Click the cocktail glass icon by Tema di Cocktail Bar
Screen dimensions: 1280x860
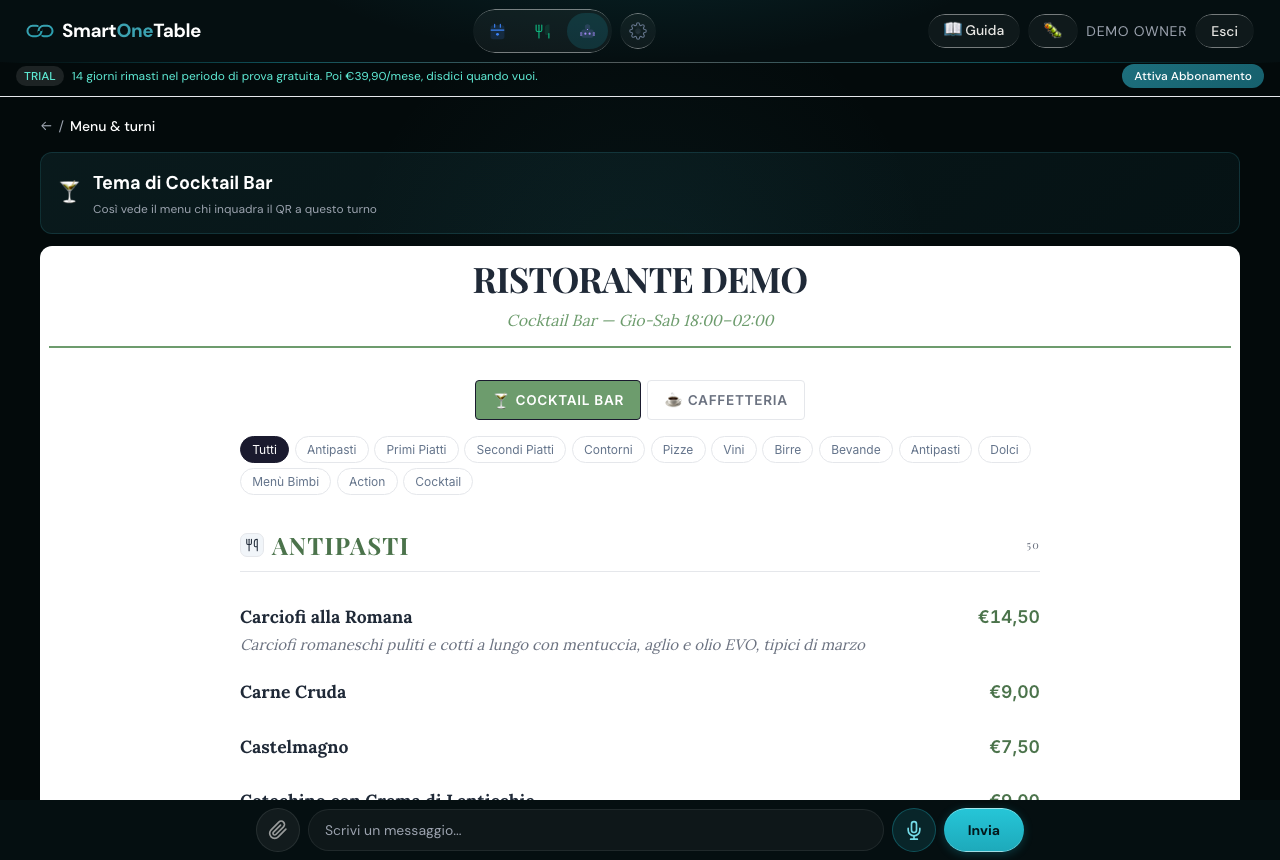click(69, 192)
